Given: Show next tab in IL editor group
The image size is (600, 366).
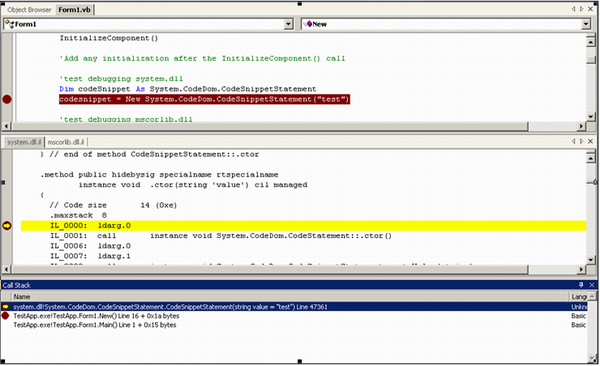Looking at the screenshot, I should pyautogui.click(x=582, y=141).
